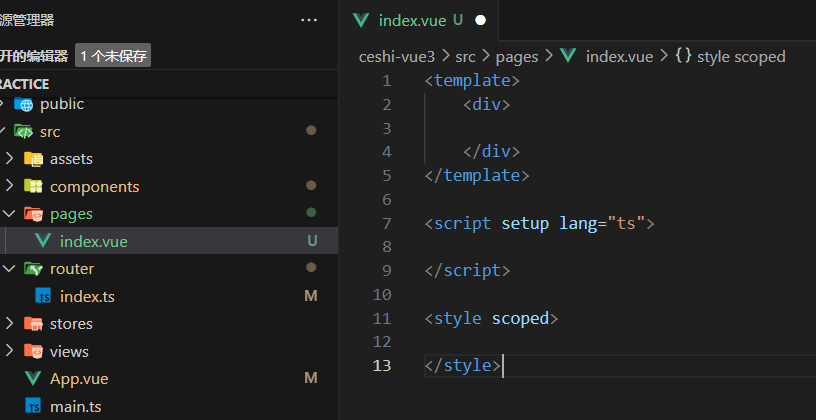Click the stores folder icon
This screenshot has height=420, width=816.
click(34, 324)
